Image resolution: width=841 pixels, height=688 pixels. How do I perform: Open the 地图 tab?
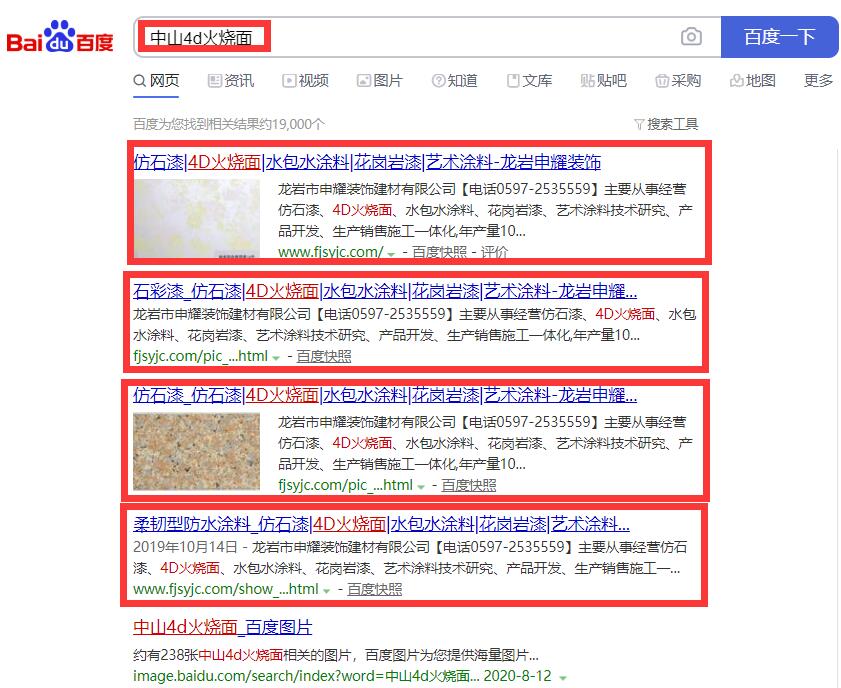[753, 80]
